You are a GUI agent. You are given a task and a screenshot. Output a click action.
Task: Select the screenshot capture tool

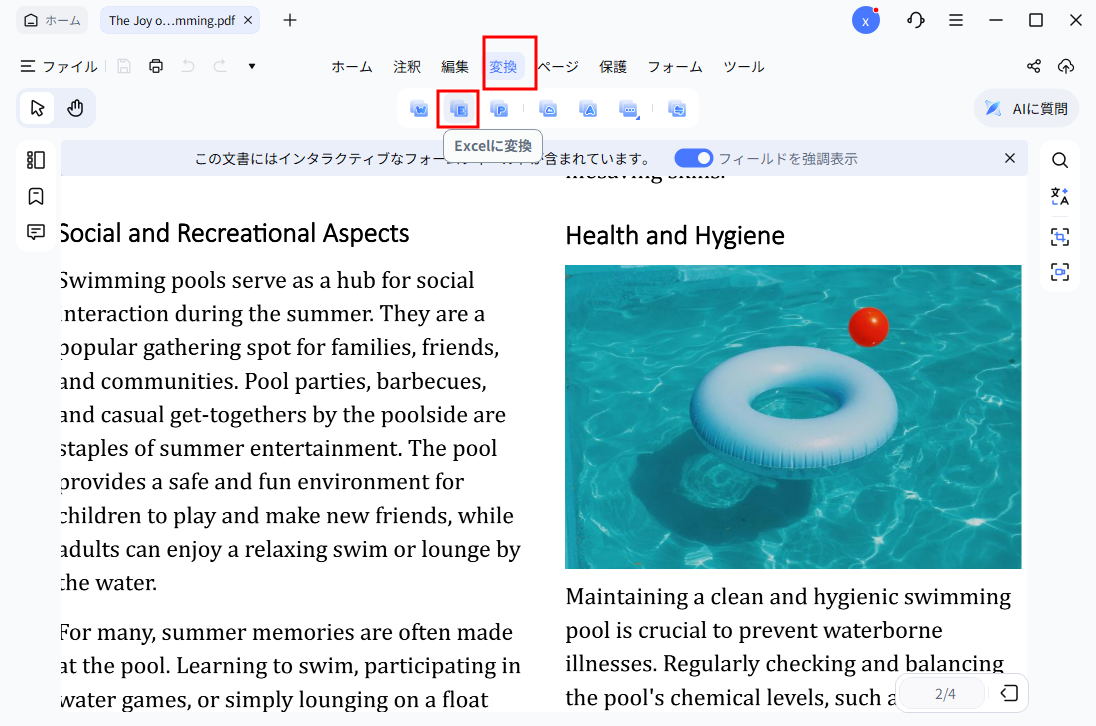click(1059, 237)
